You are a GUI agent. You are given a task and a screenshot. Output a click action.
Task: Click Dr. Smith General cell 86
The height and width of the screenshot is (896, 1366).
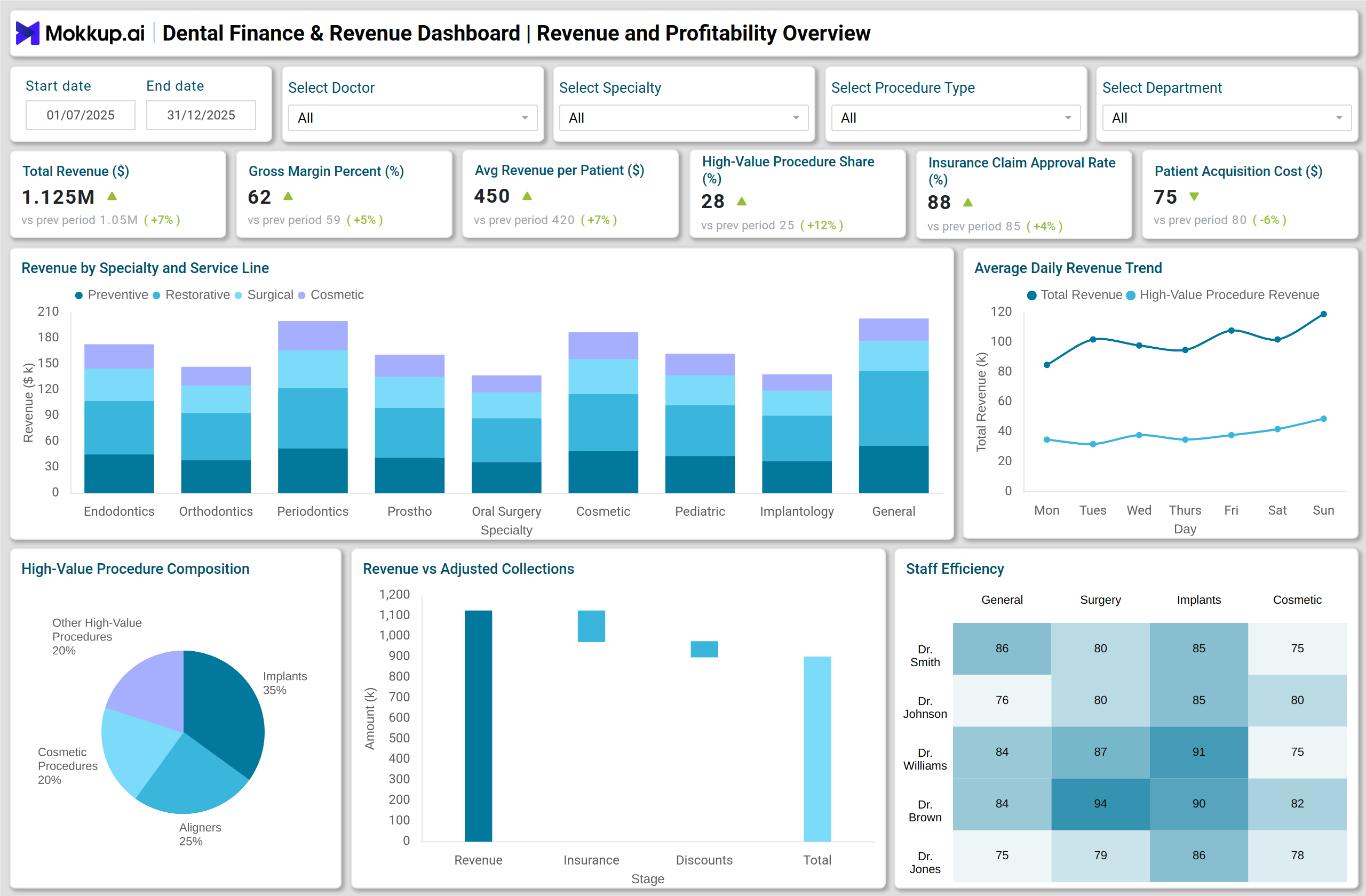pos(1002,648)
